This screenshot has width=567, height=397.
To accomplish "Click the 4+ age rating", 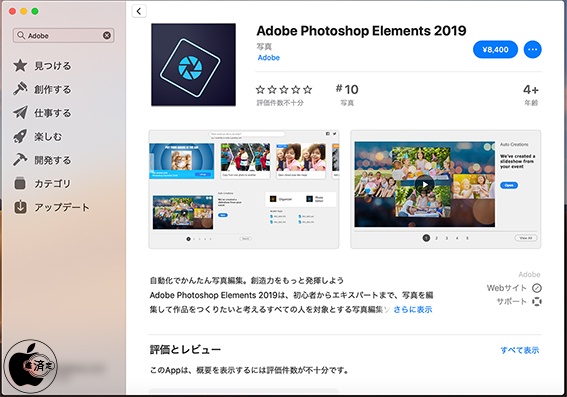I will point(531,95).
